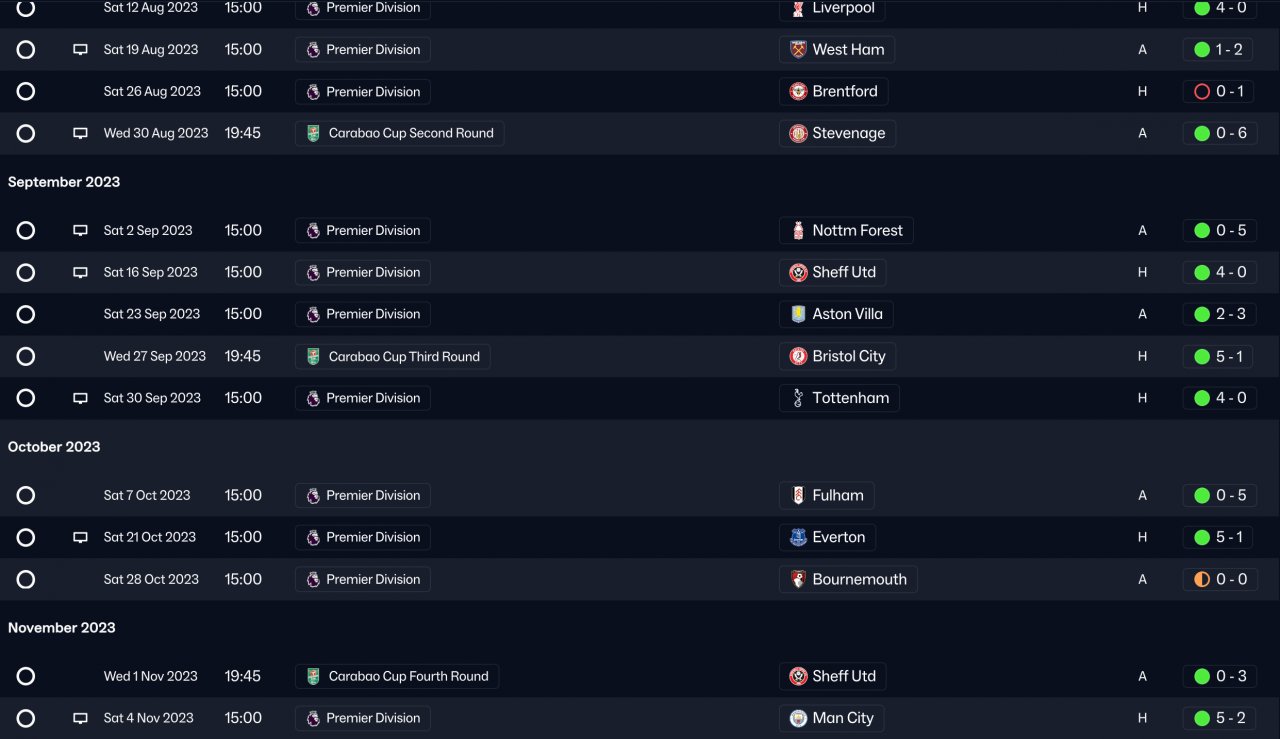
Task: View the 0 - 0 Bournemouth draw result
Action: point(1221,580)
